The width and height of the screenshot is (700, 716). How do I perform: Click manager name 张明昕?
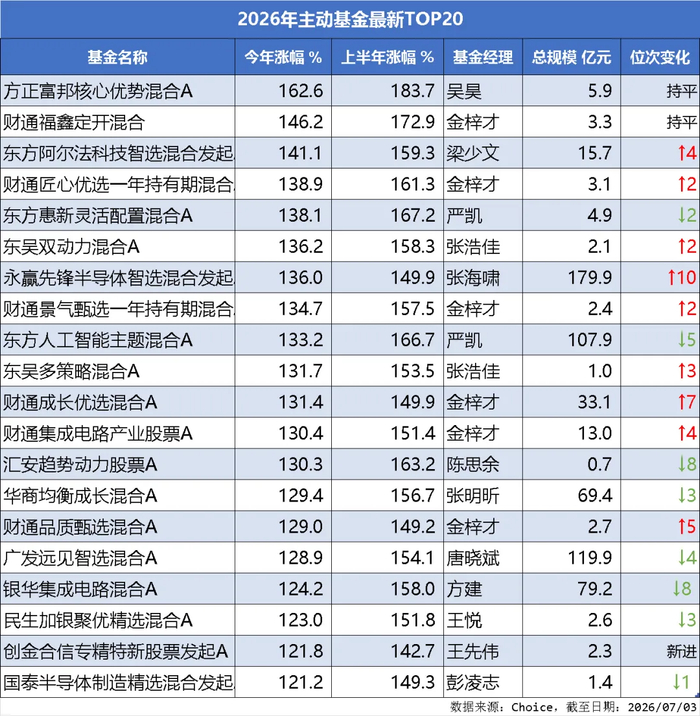coord(473,496)
